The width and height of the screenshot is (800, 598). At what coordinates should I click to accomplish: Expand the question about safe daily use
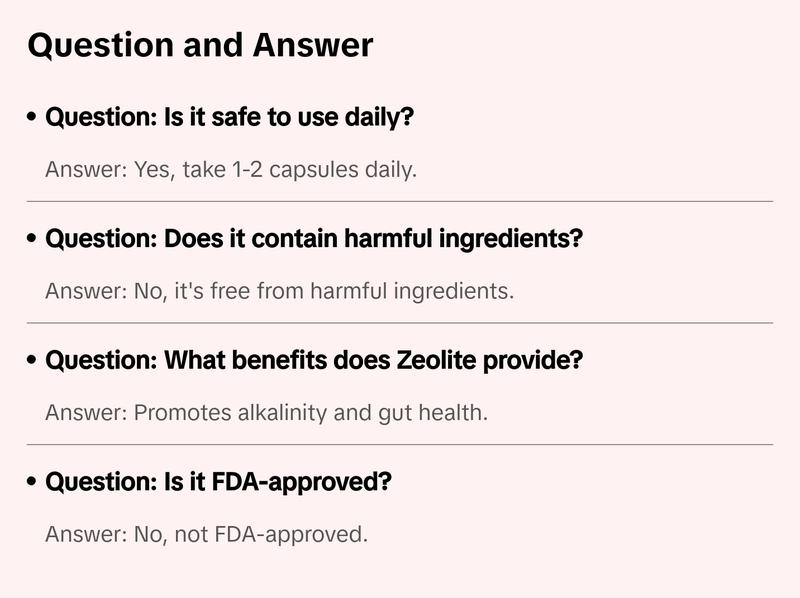point(230,118)
